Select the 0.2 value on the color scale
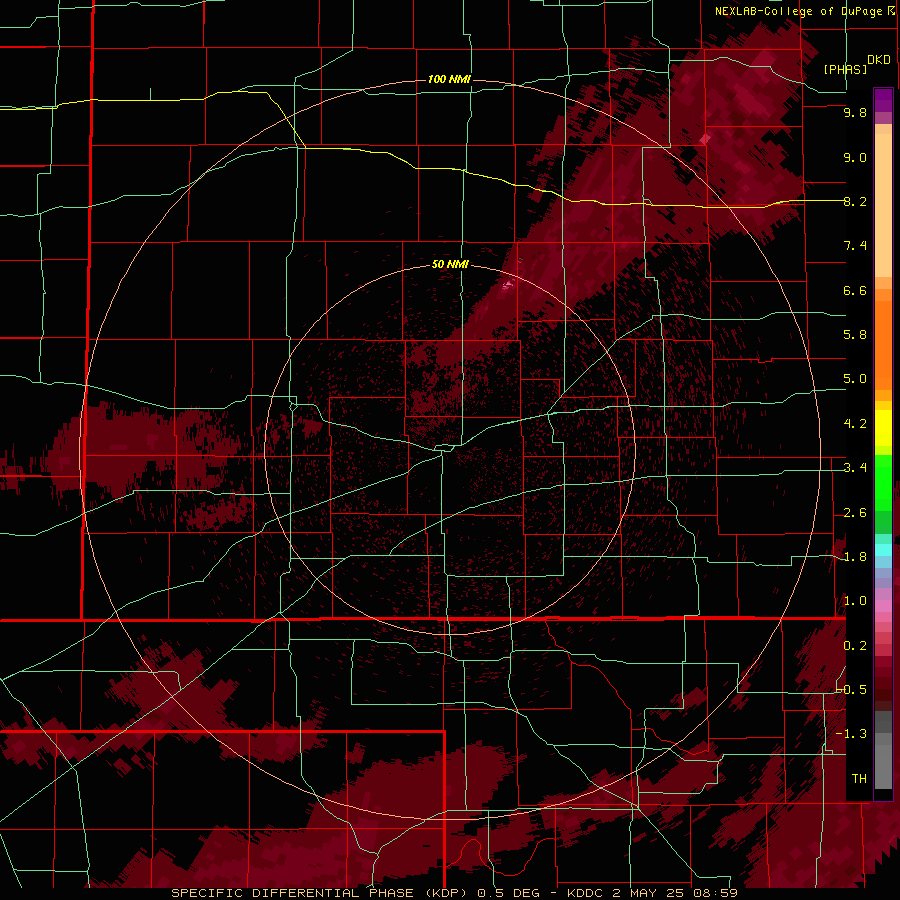 click(x=855, y=646)
